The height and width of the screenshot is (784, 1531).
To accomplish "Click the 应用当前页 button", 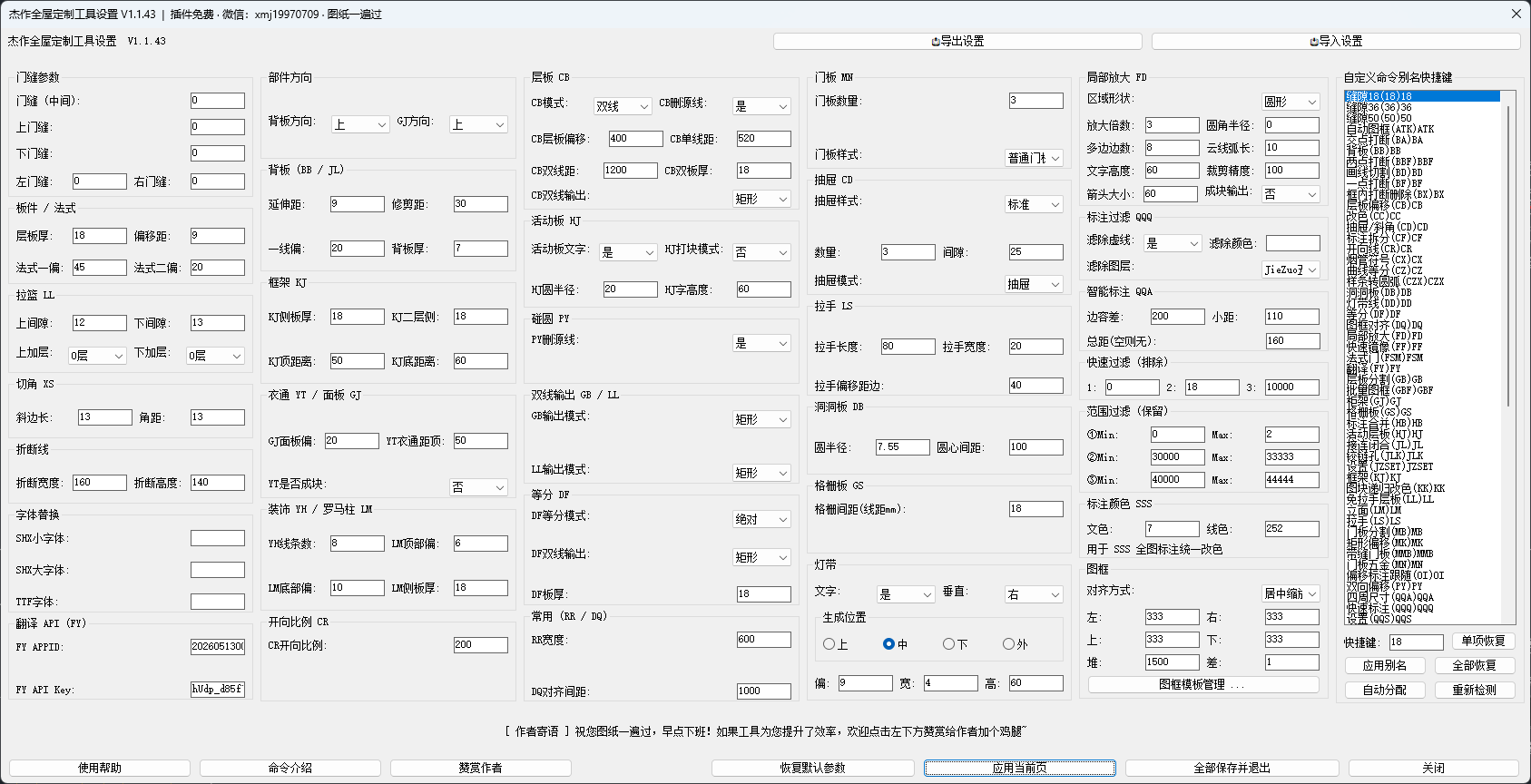I will pos(1020,768).
